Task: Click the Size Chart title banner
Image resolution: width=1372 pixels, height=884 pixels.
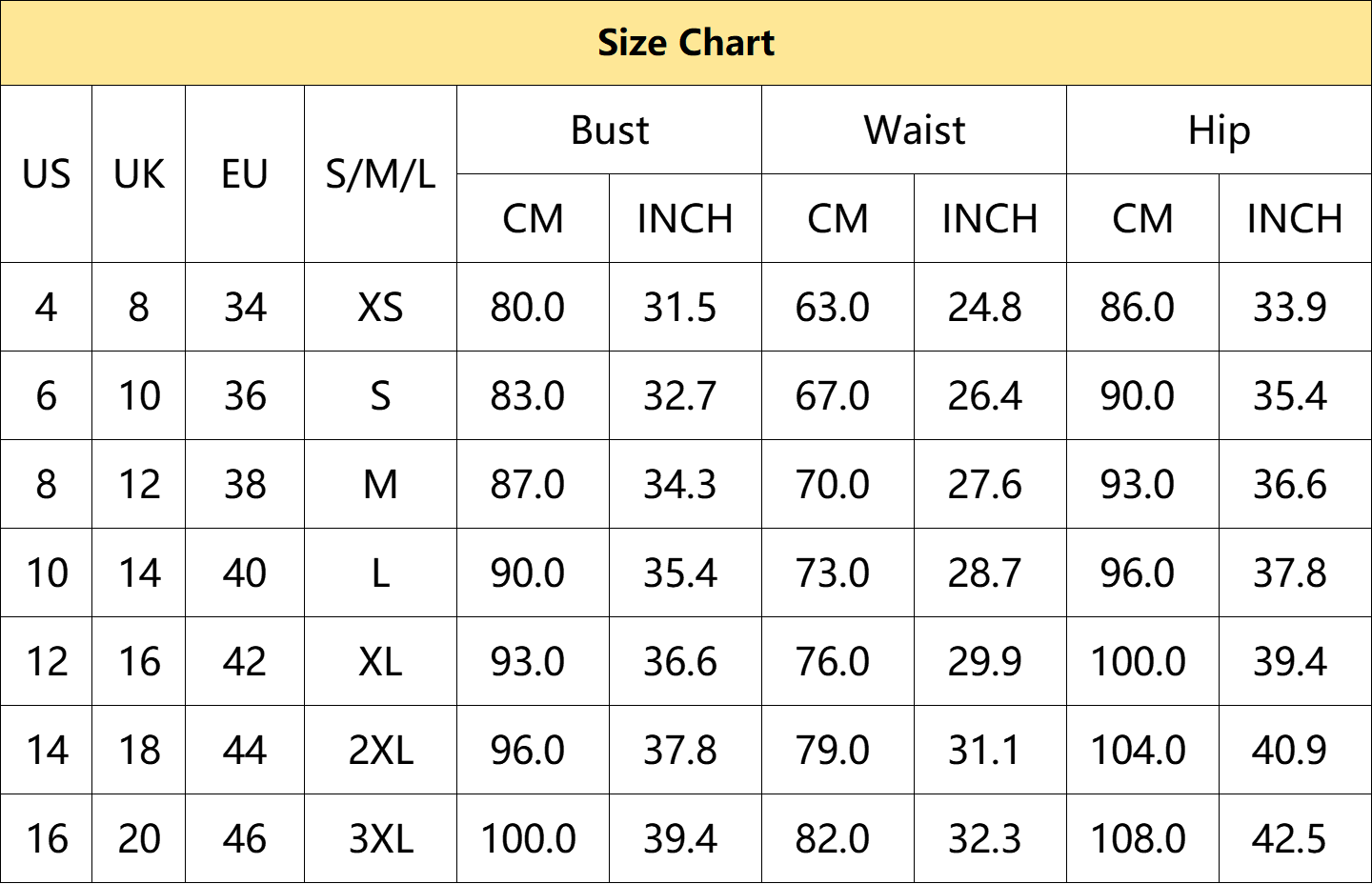Action: click(686, 43)
